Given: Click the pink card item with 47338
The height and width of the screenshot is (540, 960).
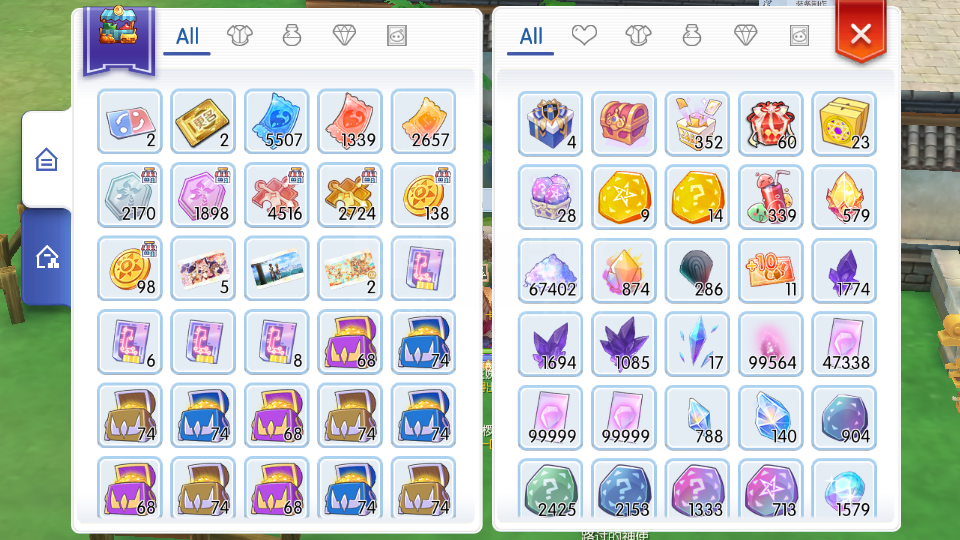Looking at the screenshot, I should click(x=844, y=344).
